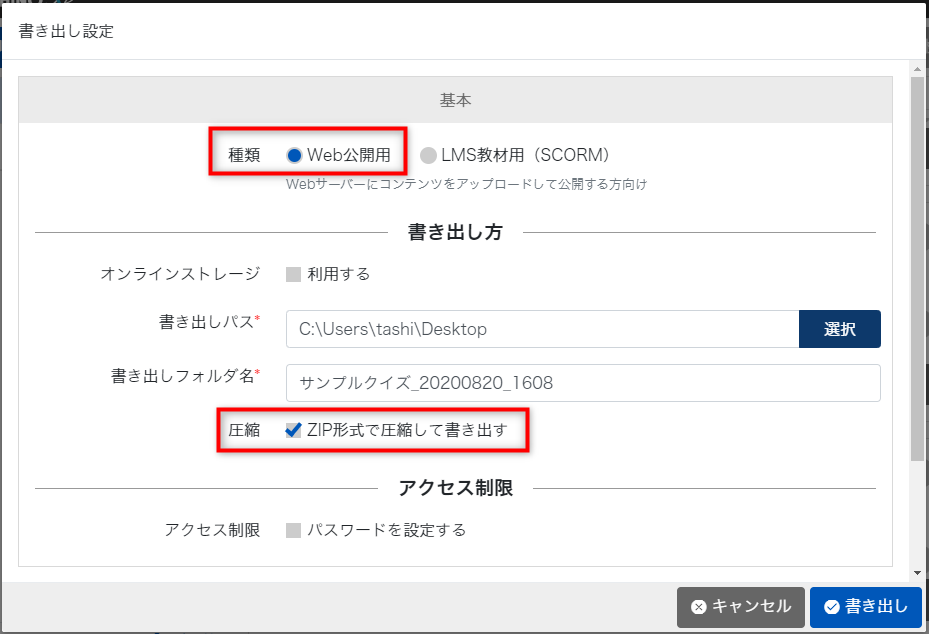Select the Web公開用 radio button

(294, 155)
